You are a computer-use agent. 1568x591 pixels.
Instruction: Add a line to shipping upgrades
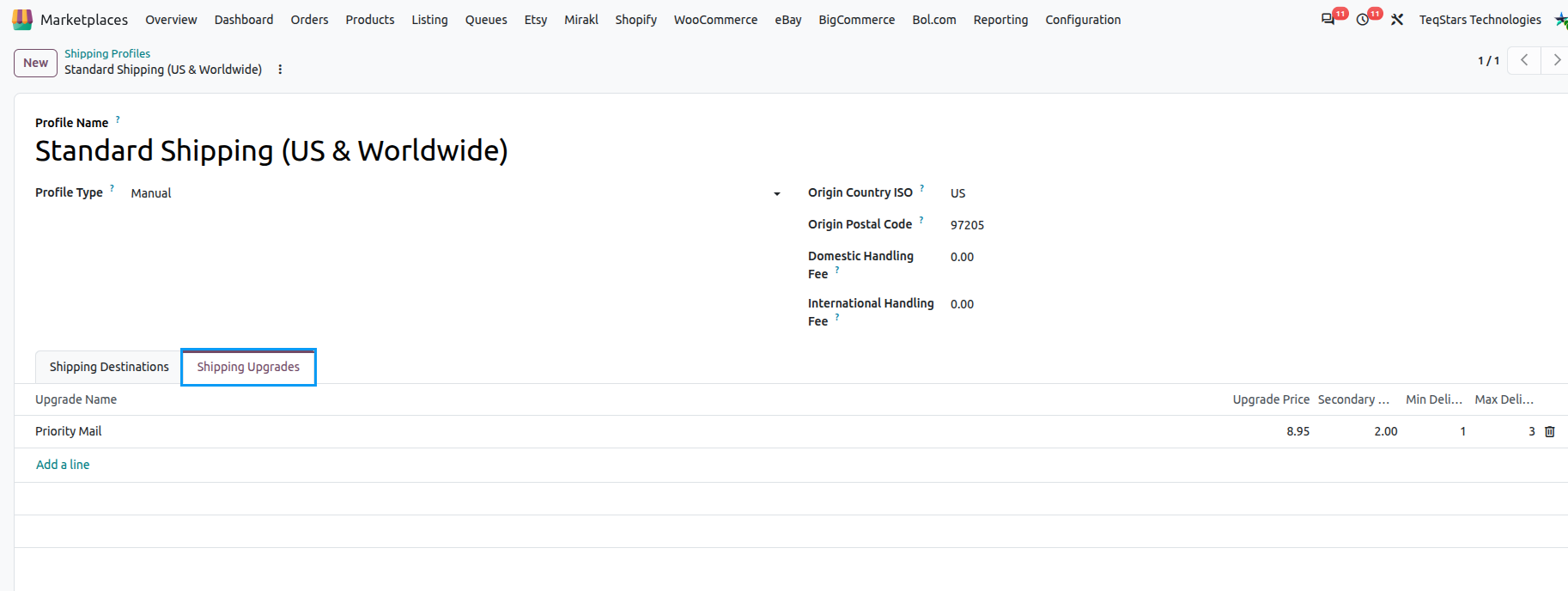[x=63, y=465]
